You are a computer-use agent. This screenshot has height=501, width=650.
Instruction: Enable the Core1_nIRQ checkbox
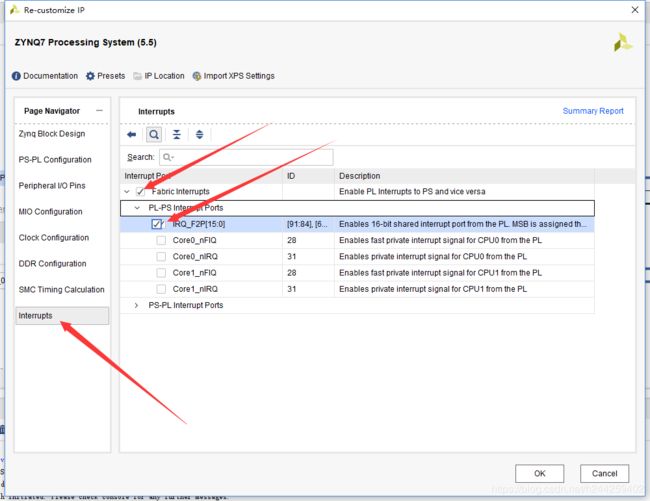161,289
